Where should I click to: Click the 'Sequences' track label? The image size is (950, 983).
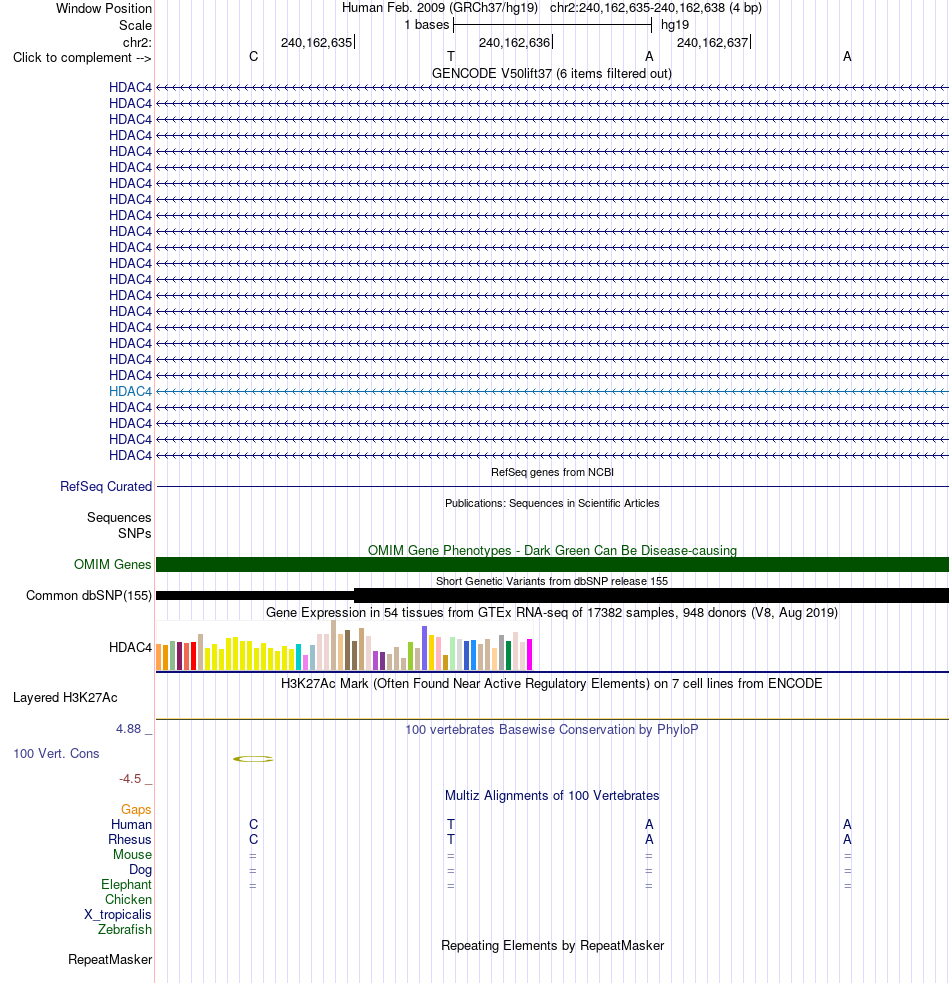[x=119, y=518]
